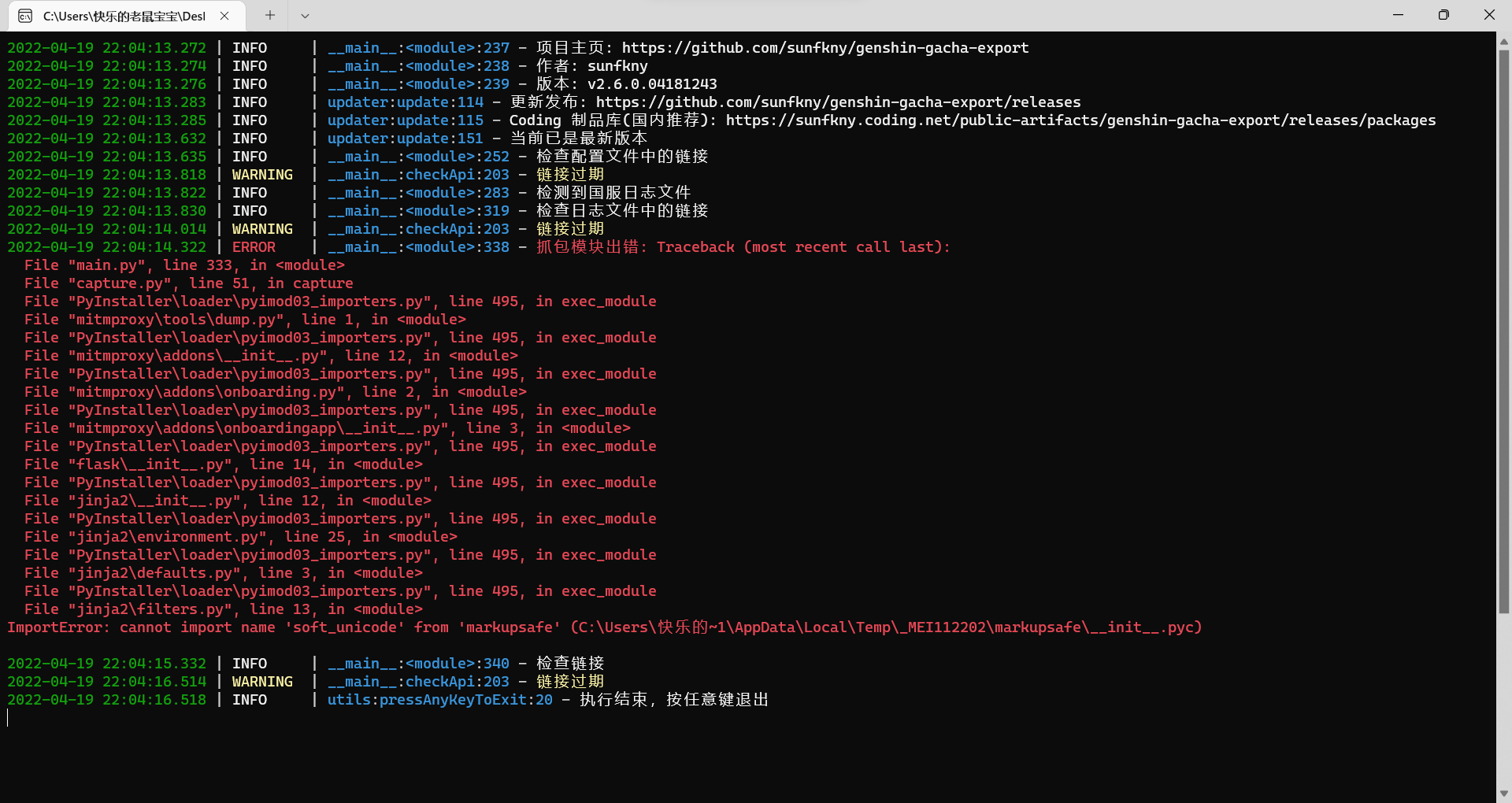Click the project homepage GitHub link
This screenshot has width=1512, height=803.
pyautogui.click(x=824, y=47)
